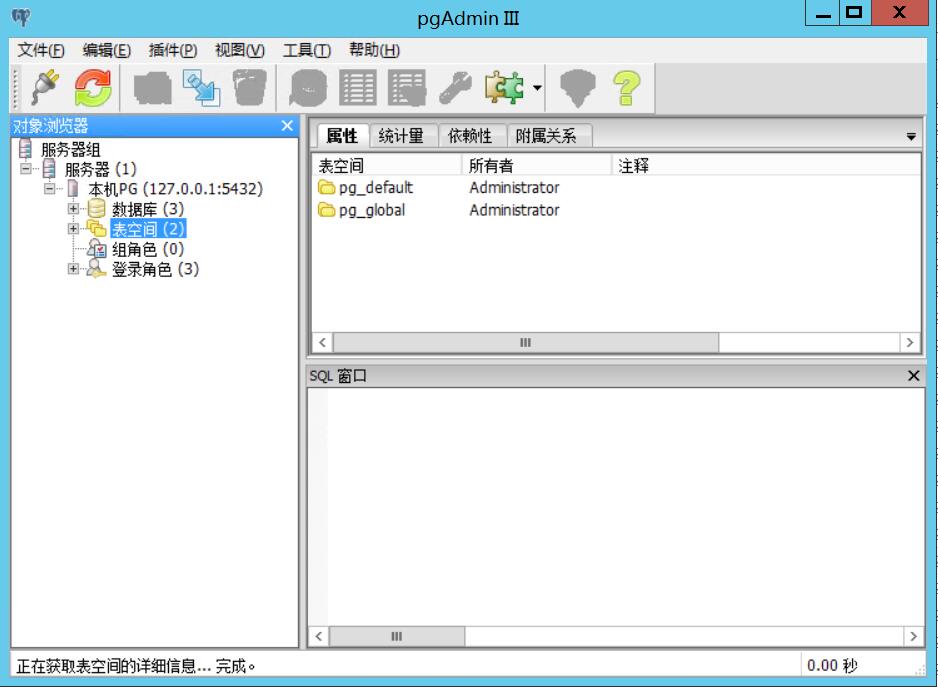Click the 服务器组 server group icon

(x=26, y=148)
